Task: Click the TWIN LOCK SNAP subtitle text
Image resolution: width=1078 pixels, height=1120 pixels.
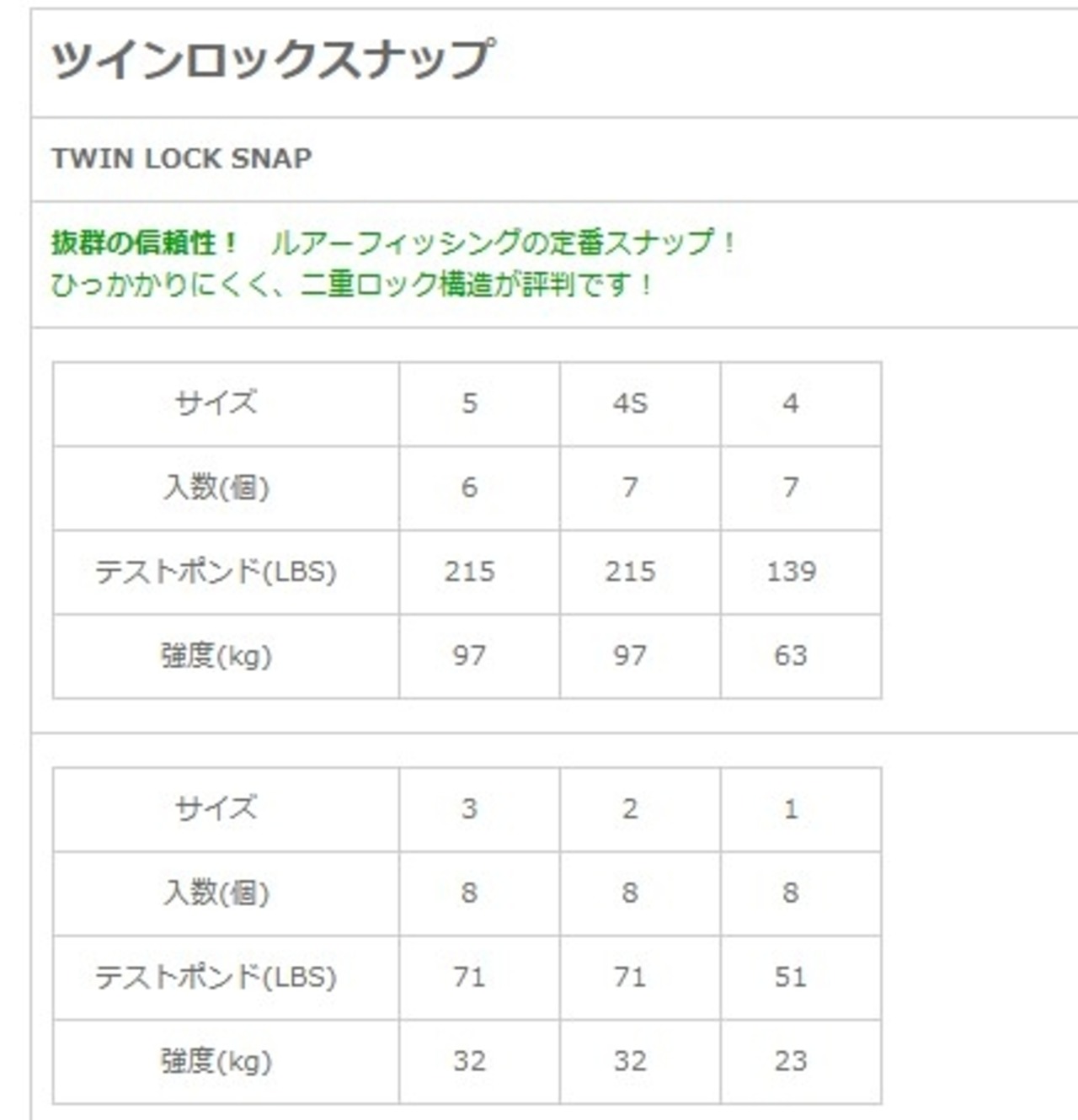Action: click(182, 158)
